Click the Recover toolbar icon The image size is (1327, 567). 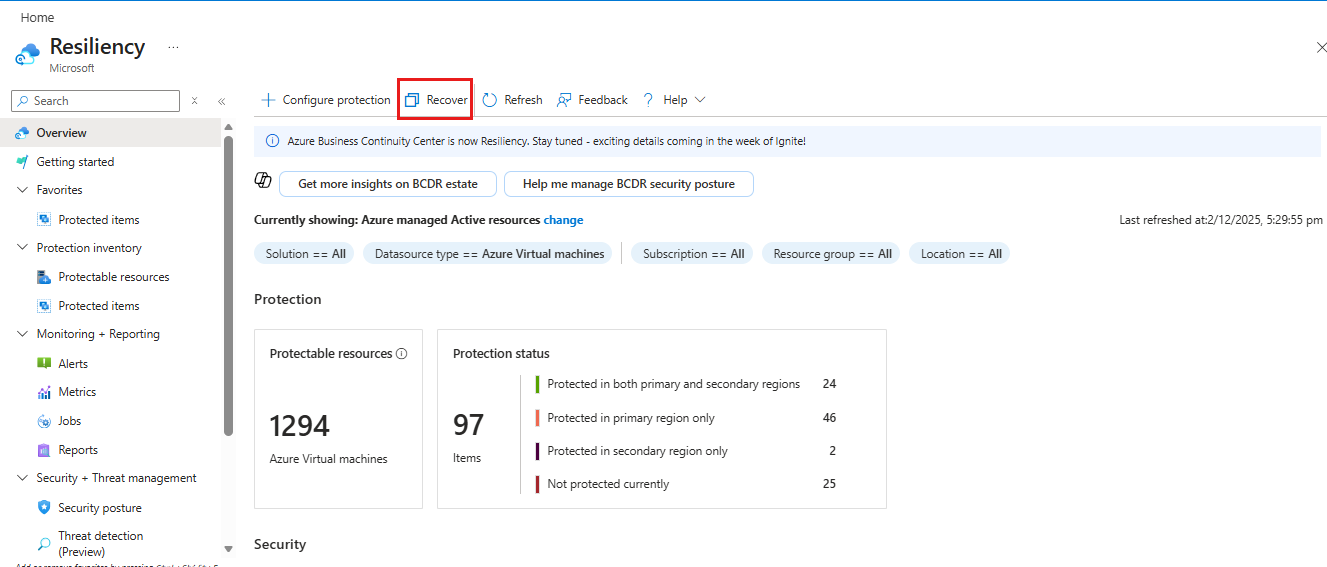click(x=412, y=100)
